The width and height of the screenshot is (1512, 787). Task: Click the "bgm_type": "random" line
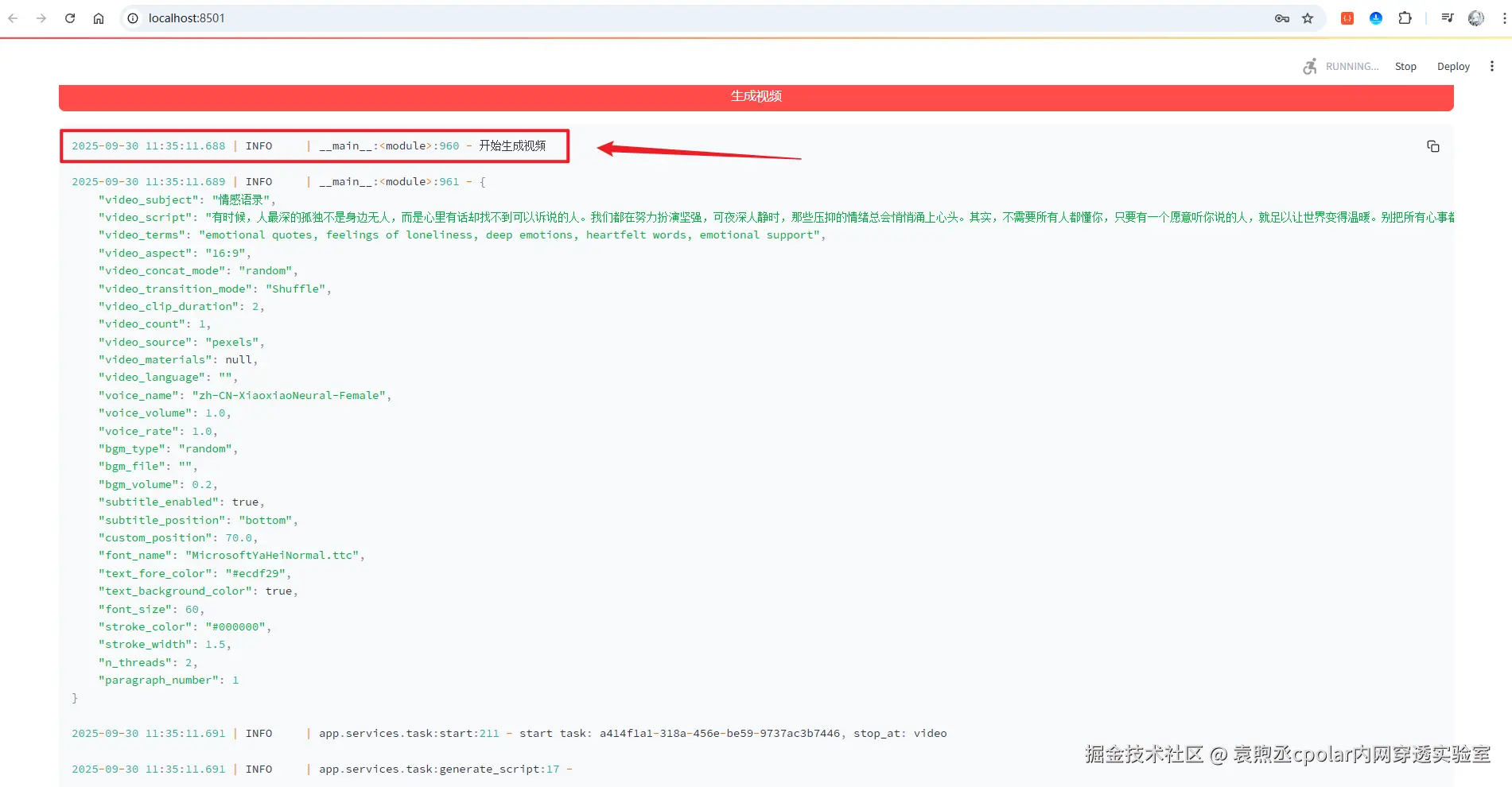coord(168,448)
